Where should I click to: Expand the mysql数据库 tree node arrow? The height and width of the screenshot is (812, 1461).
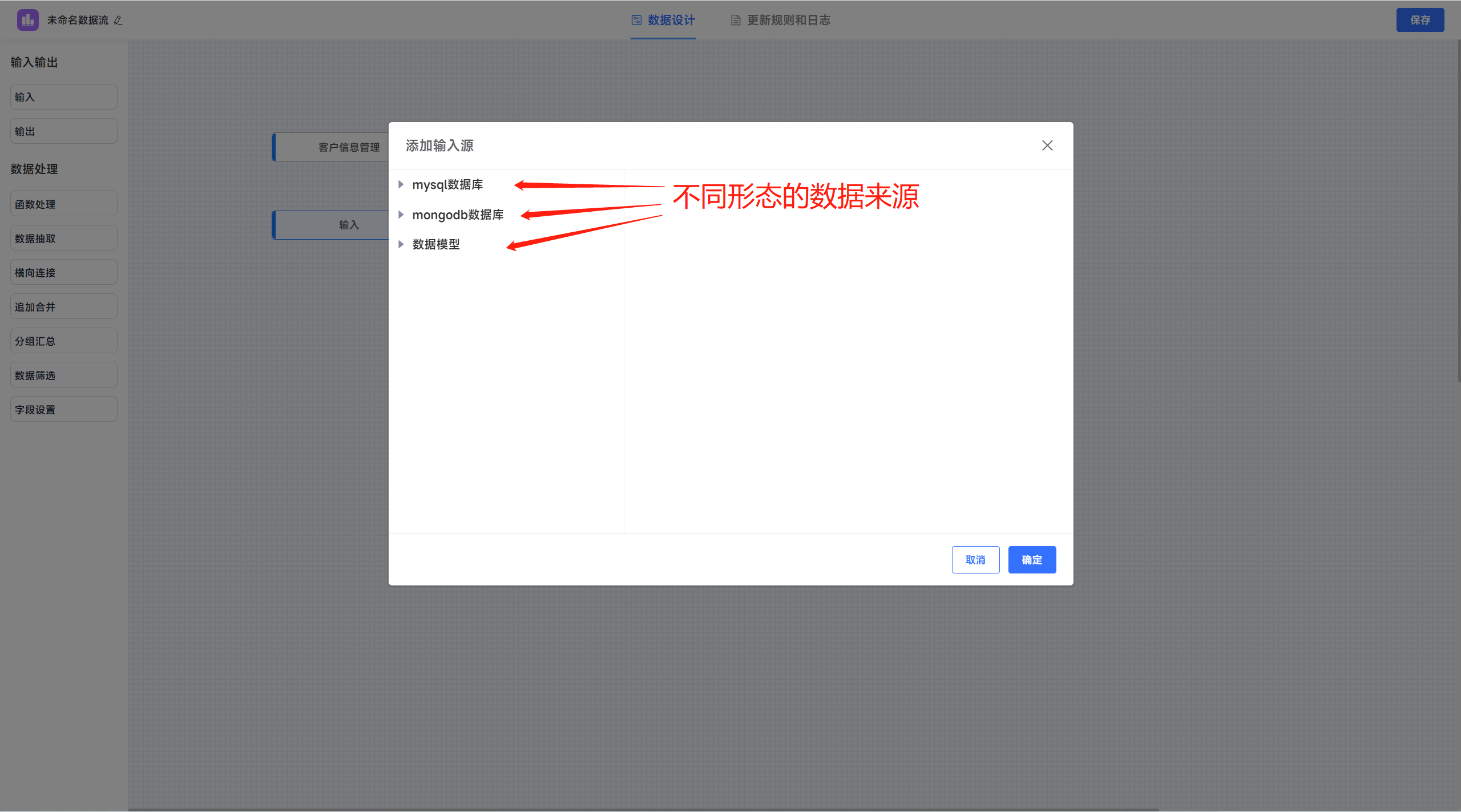coord(401,184)
